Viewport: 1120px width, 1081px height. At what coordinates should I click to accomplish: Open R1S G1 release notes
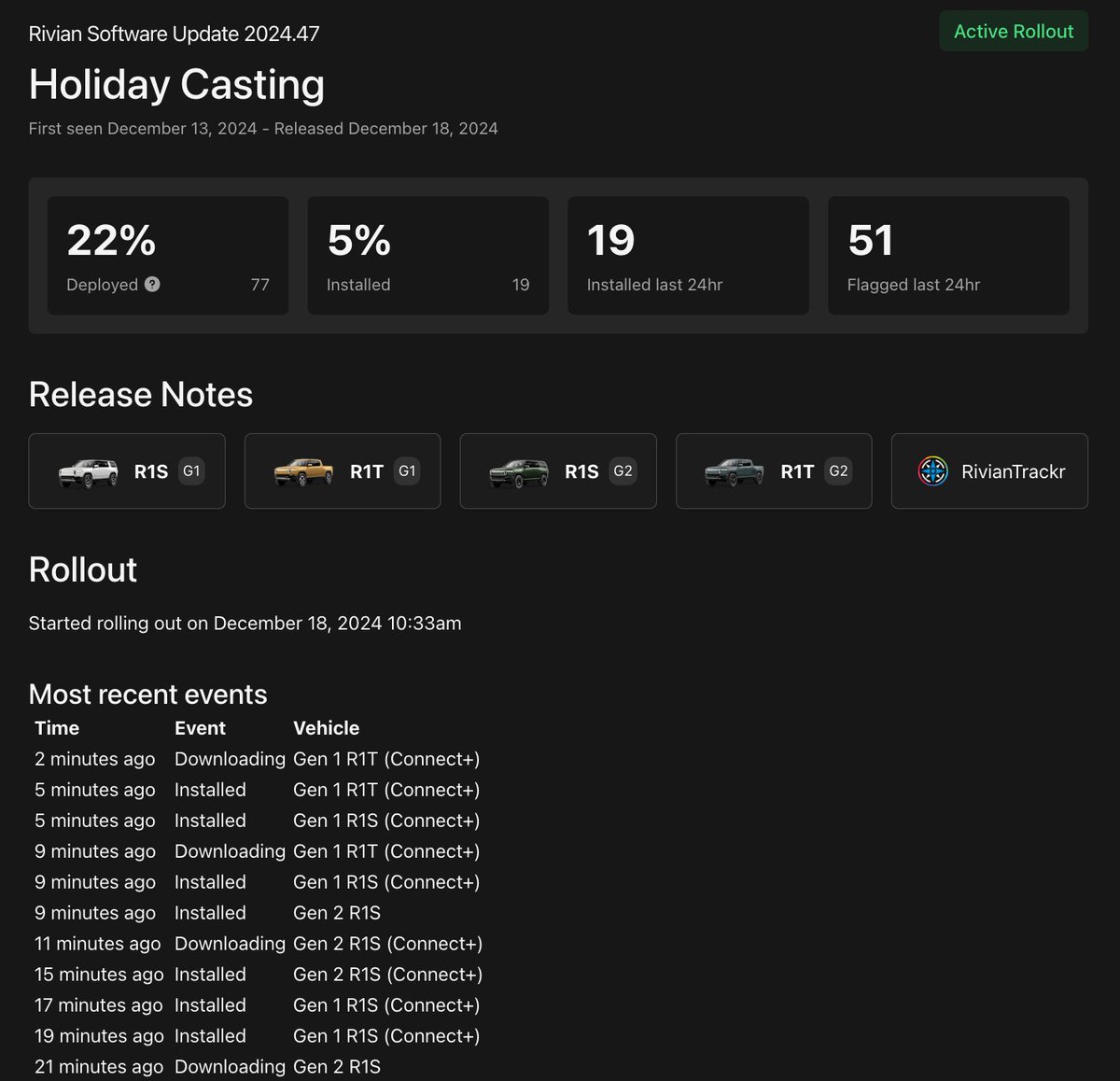(x=127, y=471)
